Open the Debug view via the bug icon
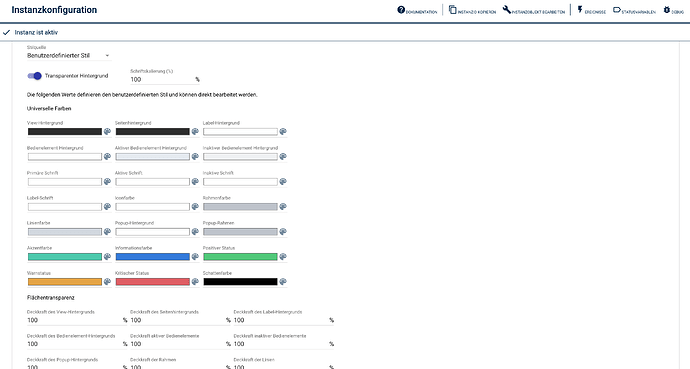 [674, 10]
